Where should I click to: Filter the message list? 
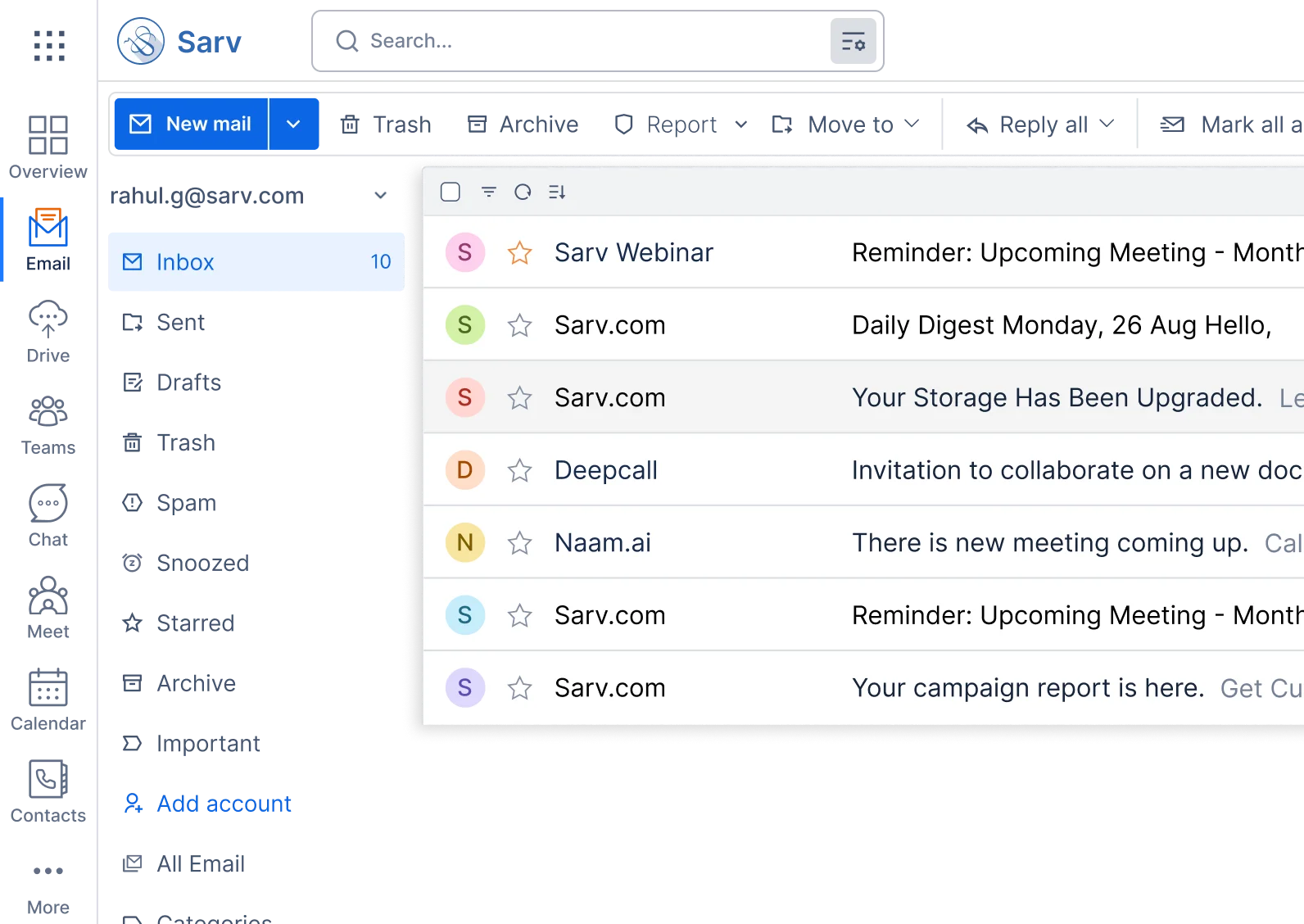point(489,192)
